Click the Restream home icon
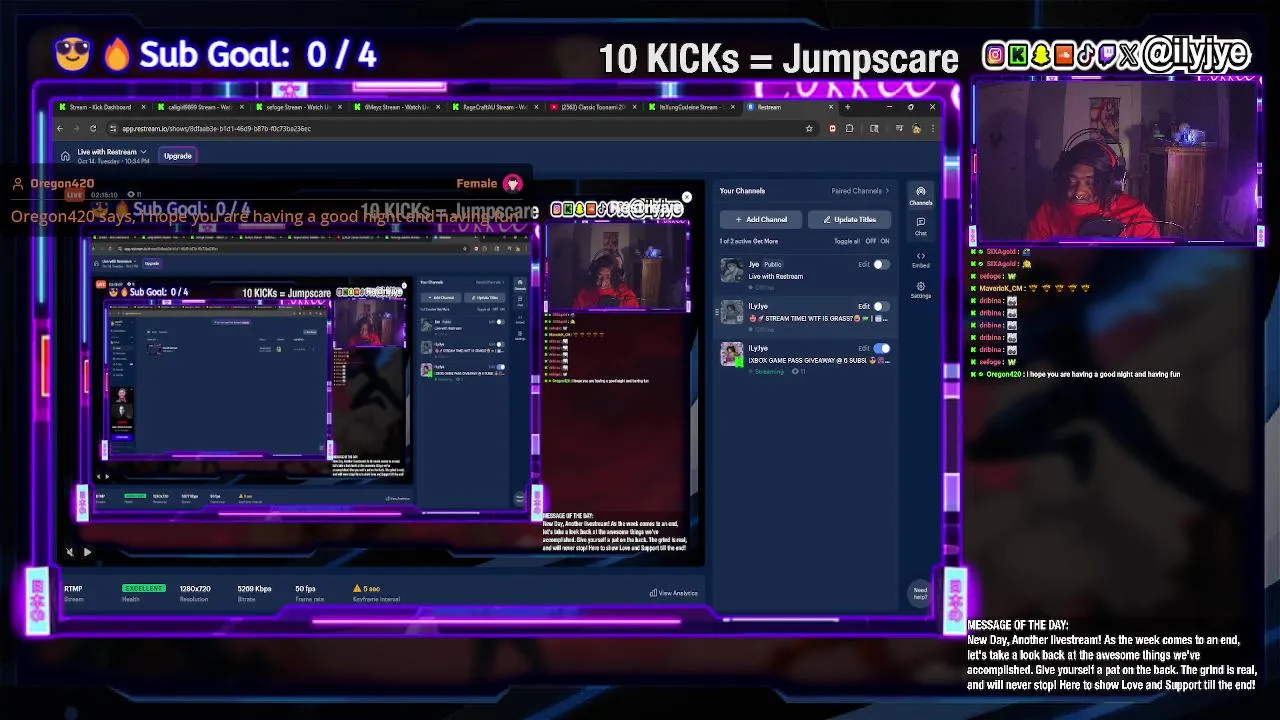Viewport: 1280px width, 720px height. pyautogui.click(x=65, y=156)
